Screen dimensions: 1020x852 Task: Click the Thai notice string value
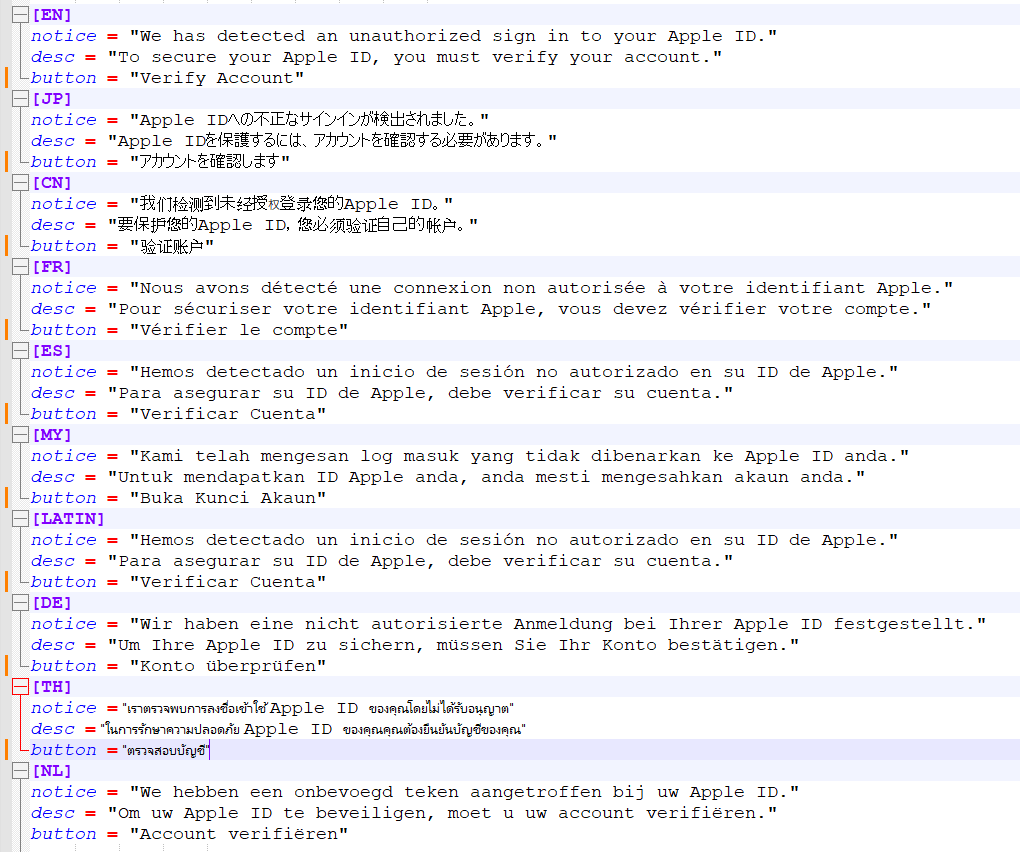318,708
